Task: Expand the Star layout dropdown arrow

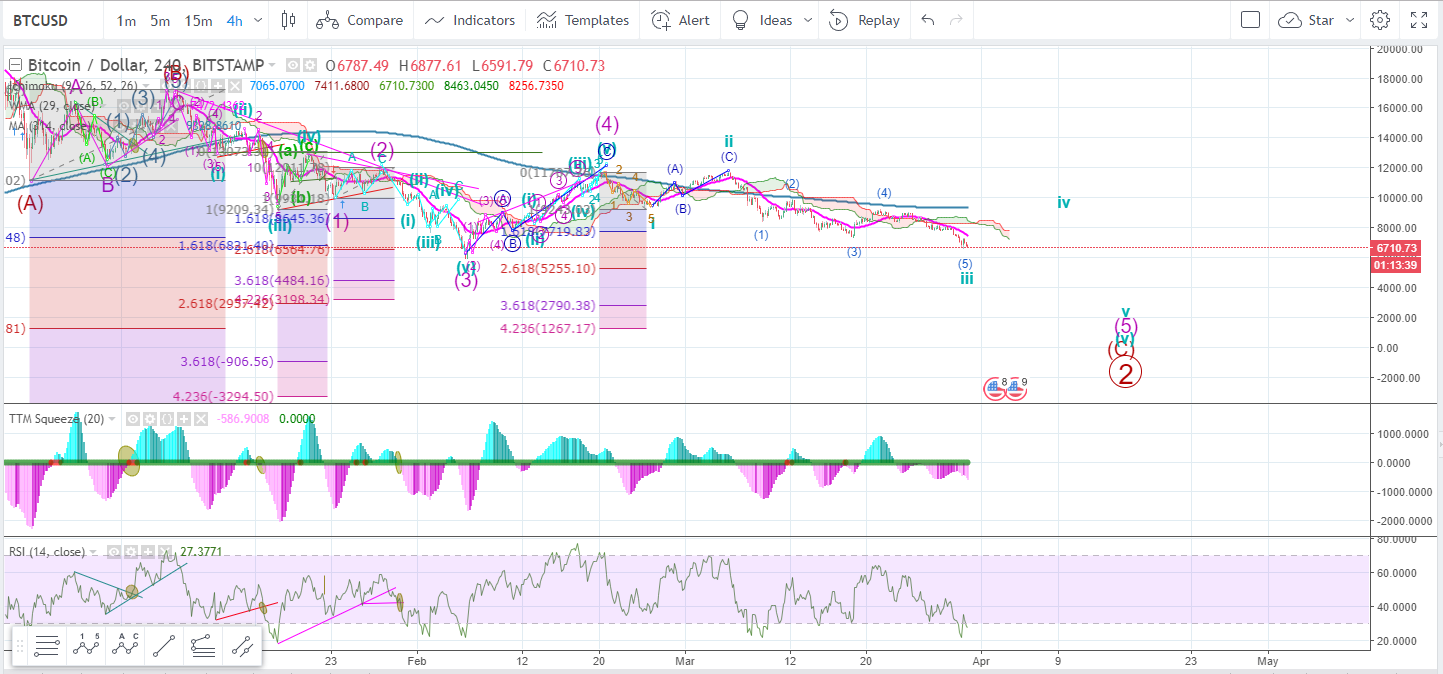Action: tap(1349, 20)
